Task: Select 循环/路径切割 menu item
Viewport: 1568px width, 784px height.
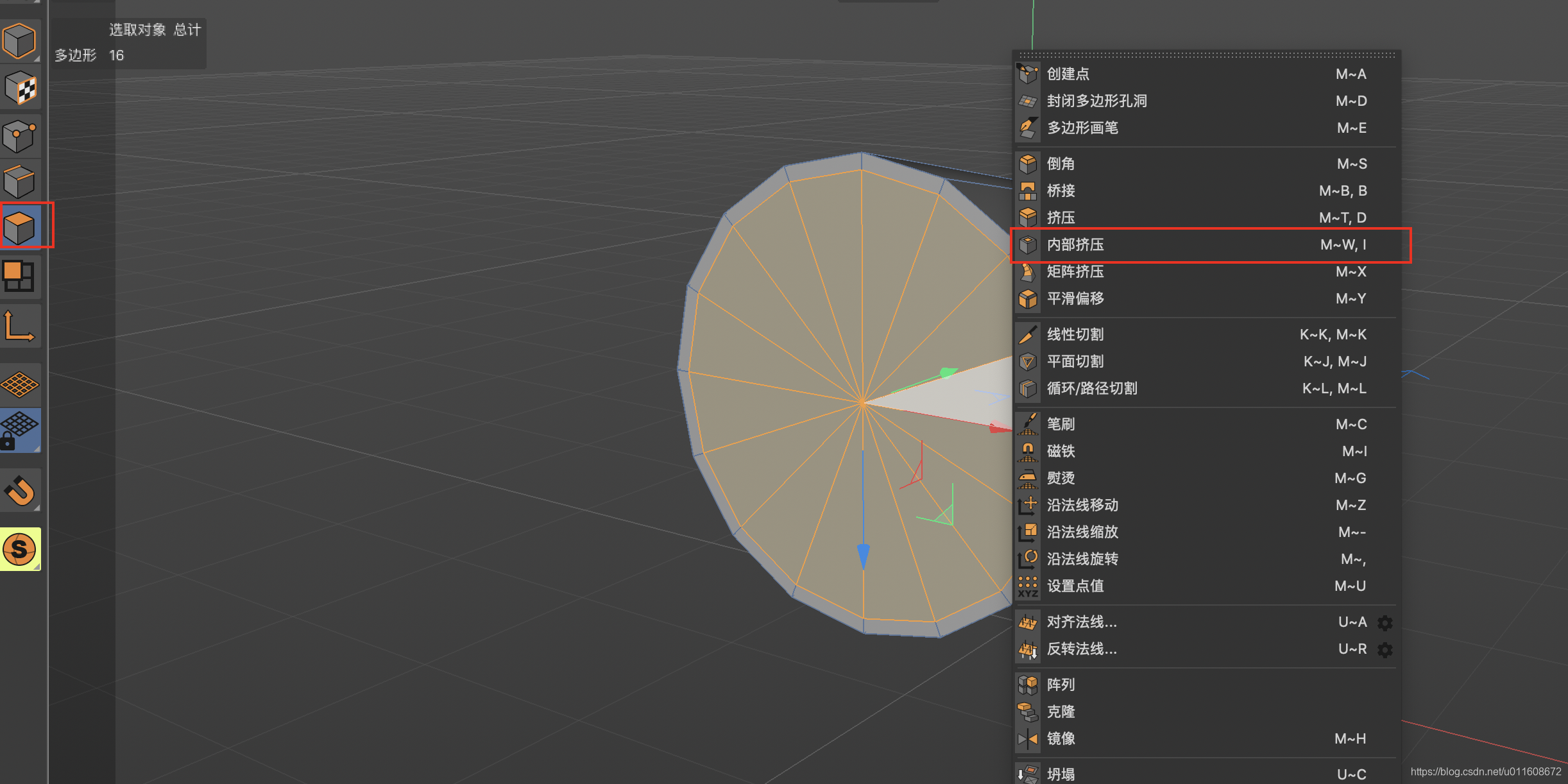Action: point(1092,389)
